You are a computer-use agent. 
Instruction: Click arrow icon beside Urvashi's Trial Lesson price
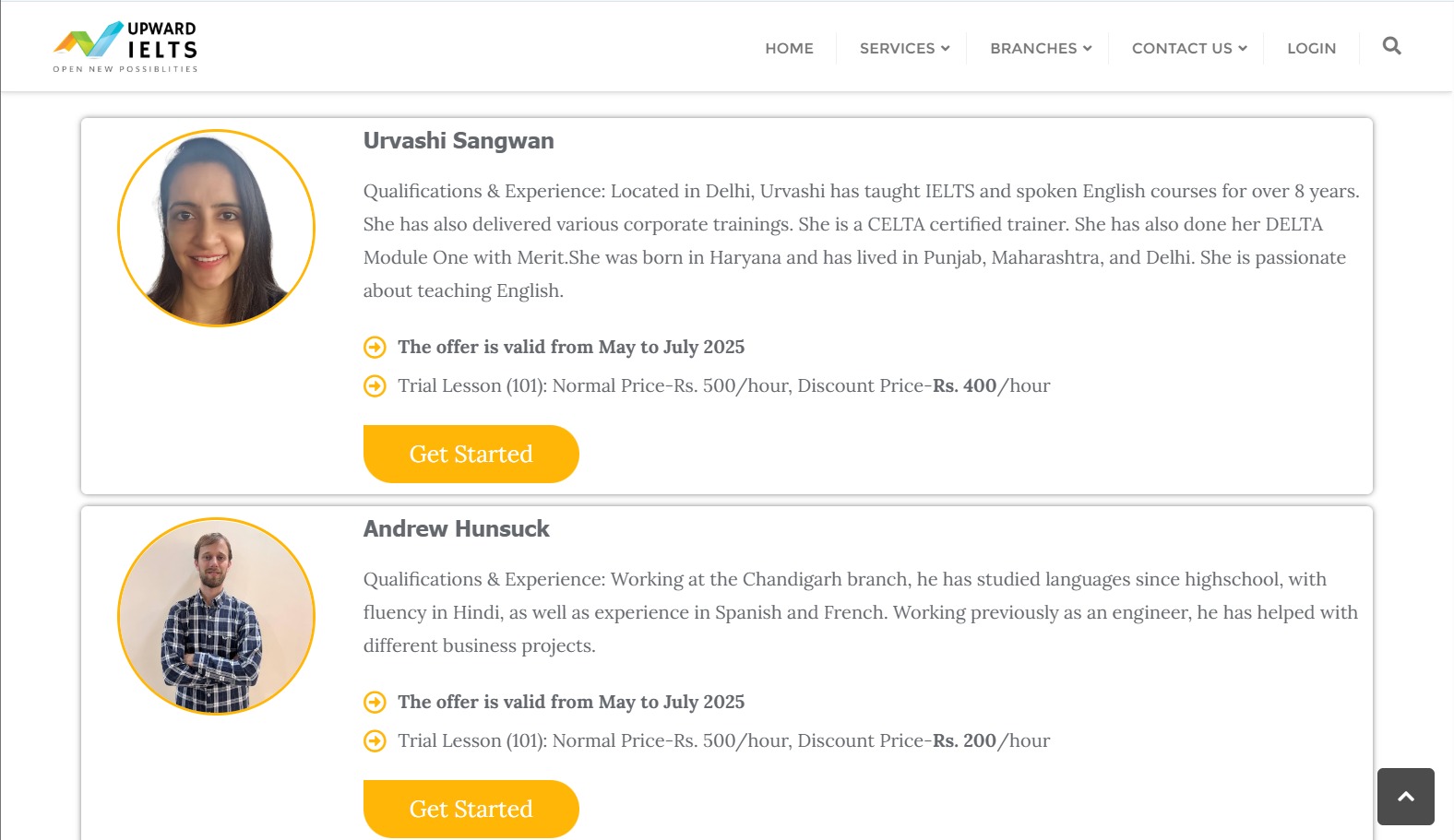point(375,386)
